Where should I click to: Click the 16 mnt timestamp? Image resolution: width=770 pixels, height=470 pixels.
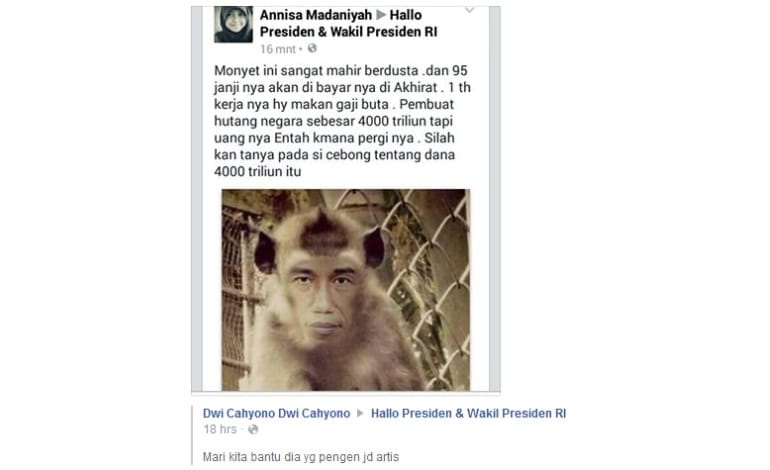[278, 49]
